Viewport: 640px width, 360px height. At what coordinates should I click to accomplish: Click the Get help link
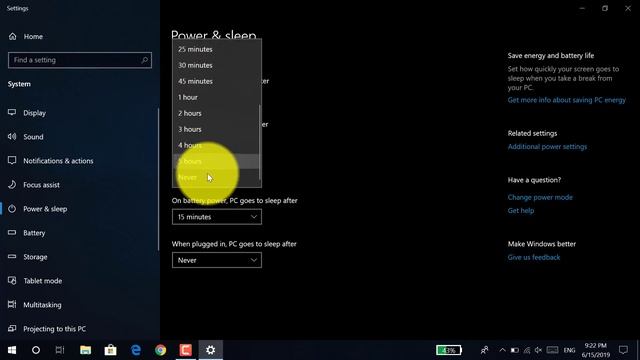coord(521,211)
